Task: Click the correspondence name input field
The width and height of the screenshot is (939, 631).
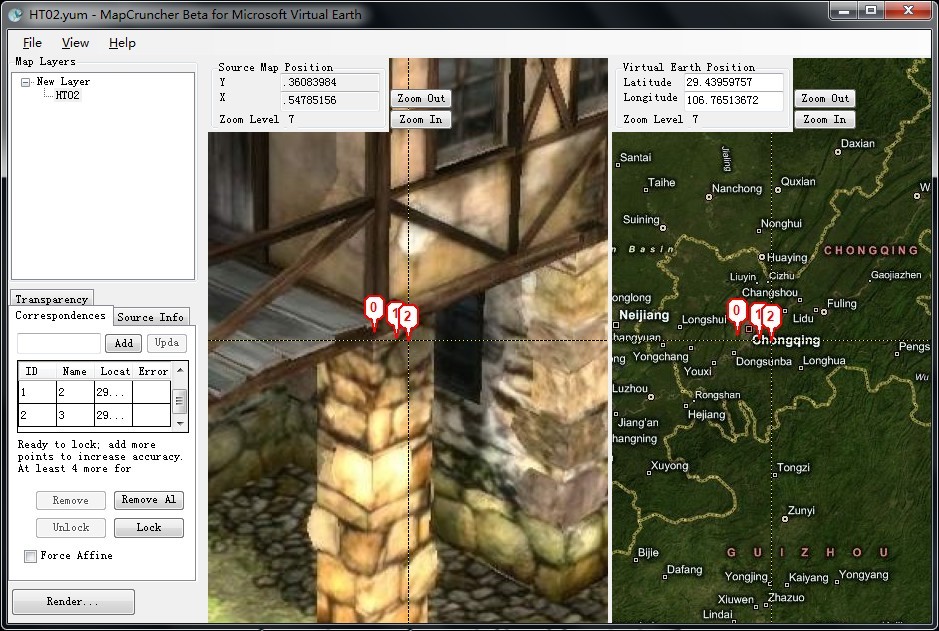Action: pos(59,343)
